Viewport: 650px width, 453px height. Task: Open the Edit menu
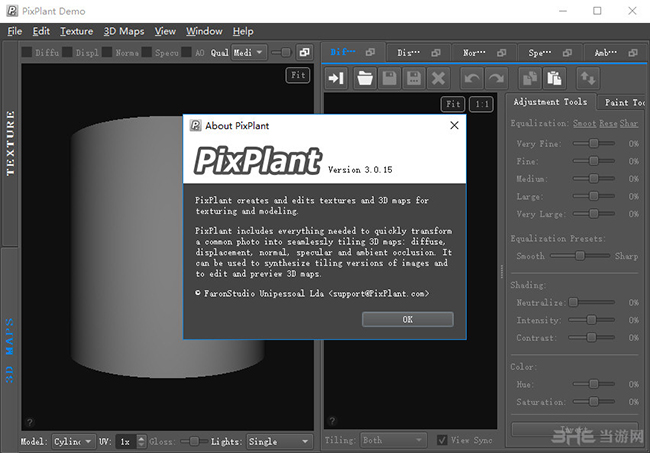click(41, 31)
